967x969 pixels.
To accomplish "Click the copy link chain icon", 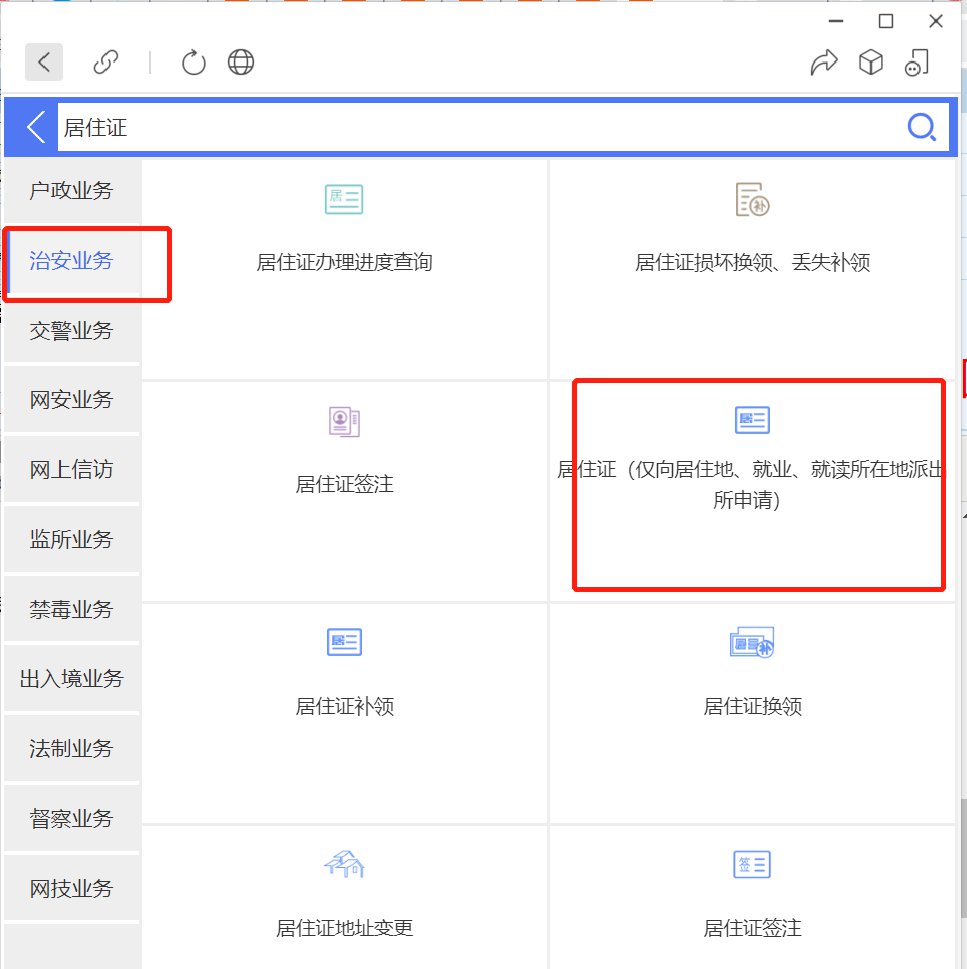I will click(105, 63).
